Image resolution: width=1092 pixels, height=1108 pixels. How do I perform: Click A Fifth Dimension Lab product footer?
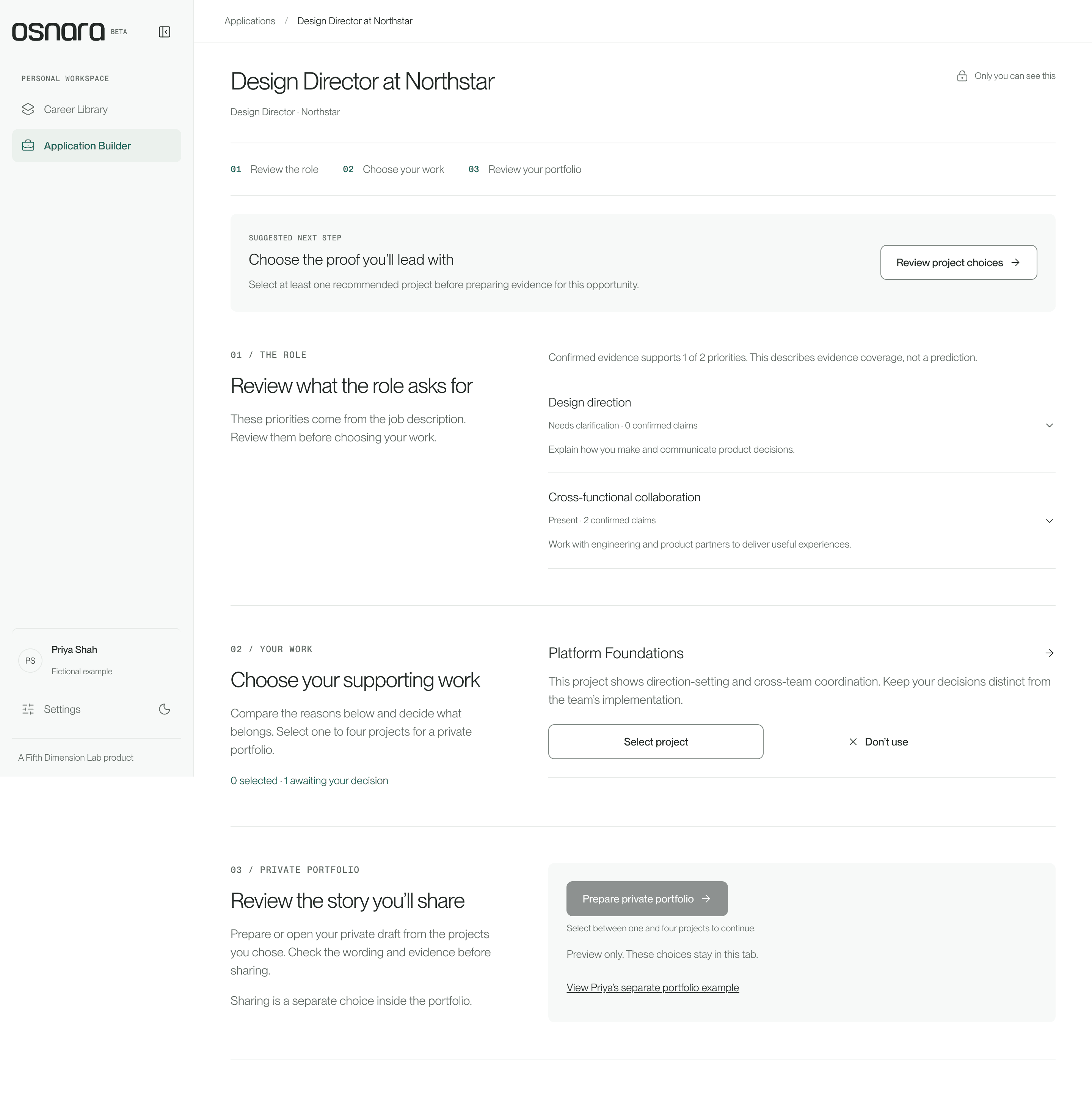point(76,758)
